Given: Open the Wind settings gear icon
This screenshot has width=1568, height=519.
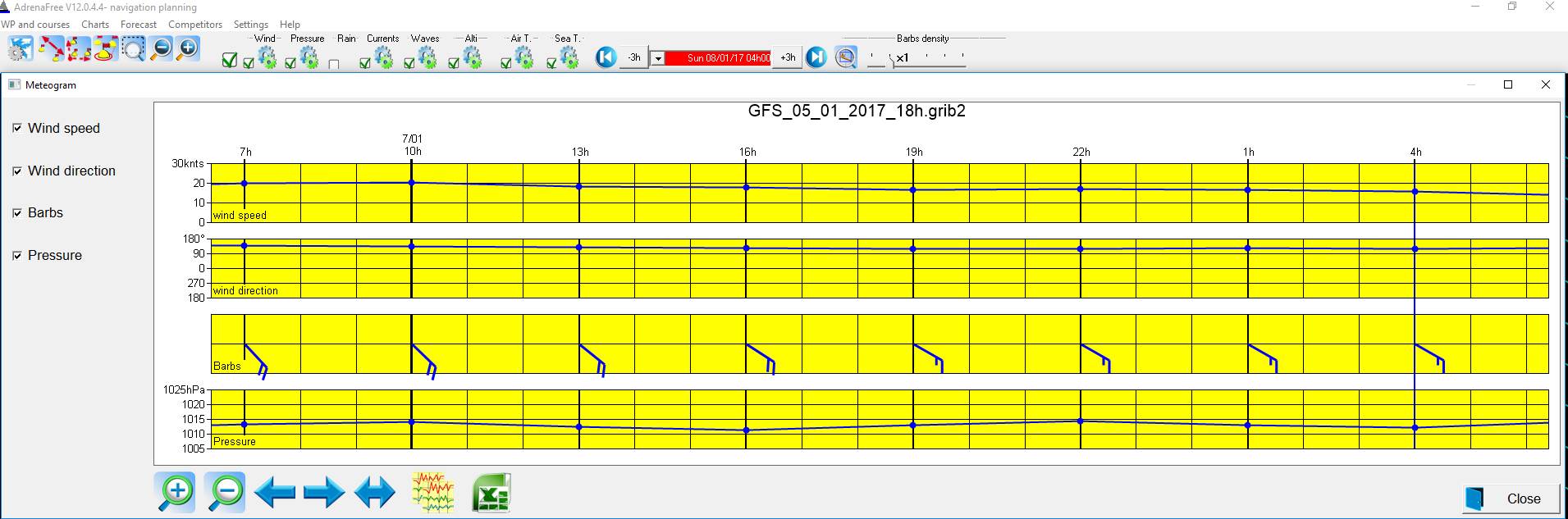Looking at the screenshot, I should (267, 58).
